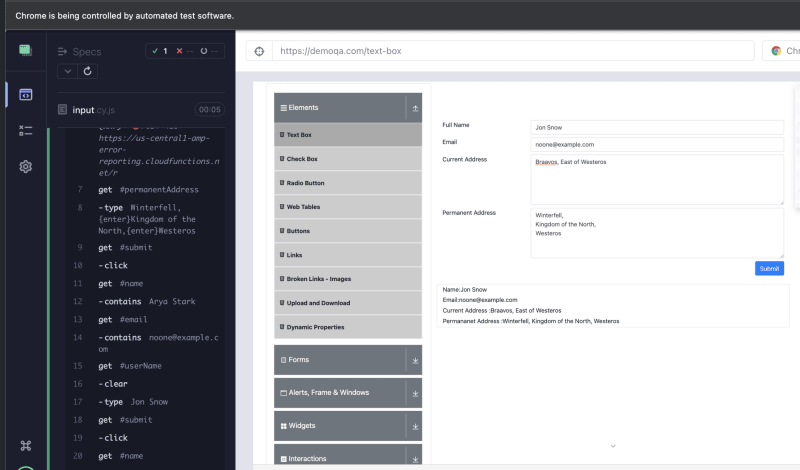Click the Alerts header down-arrow icon
The height and width of the screenshot is (470, 800).
[415, 393]
